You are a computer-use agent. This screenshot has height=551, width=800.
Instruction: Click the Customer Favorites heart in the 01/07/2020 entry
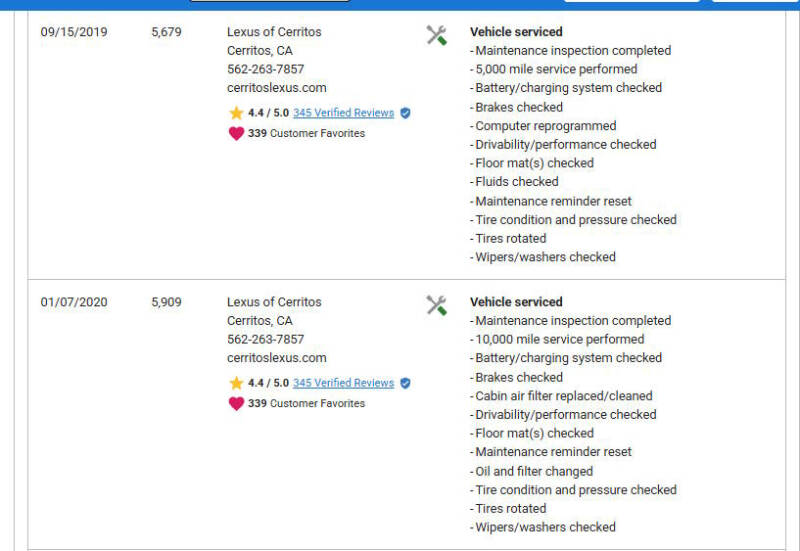click(x=236, y=403)
